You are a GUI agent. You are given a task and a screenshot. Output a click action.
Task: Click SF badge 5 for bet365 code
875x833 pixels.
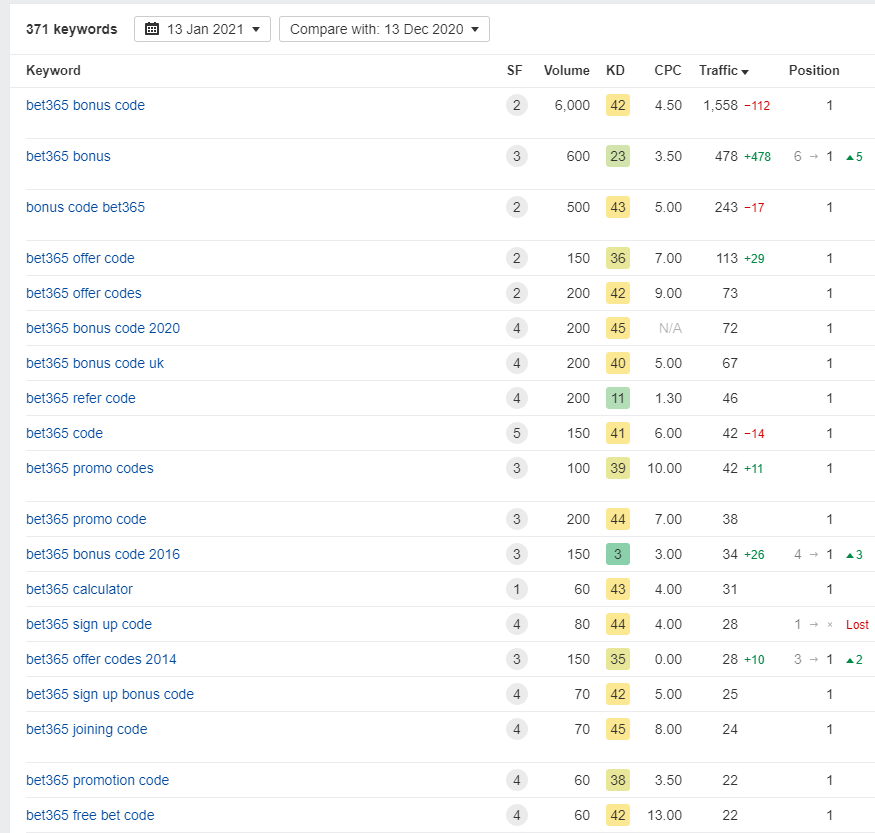click(516, 433)
